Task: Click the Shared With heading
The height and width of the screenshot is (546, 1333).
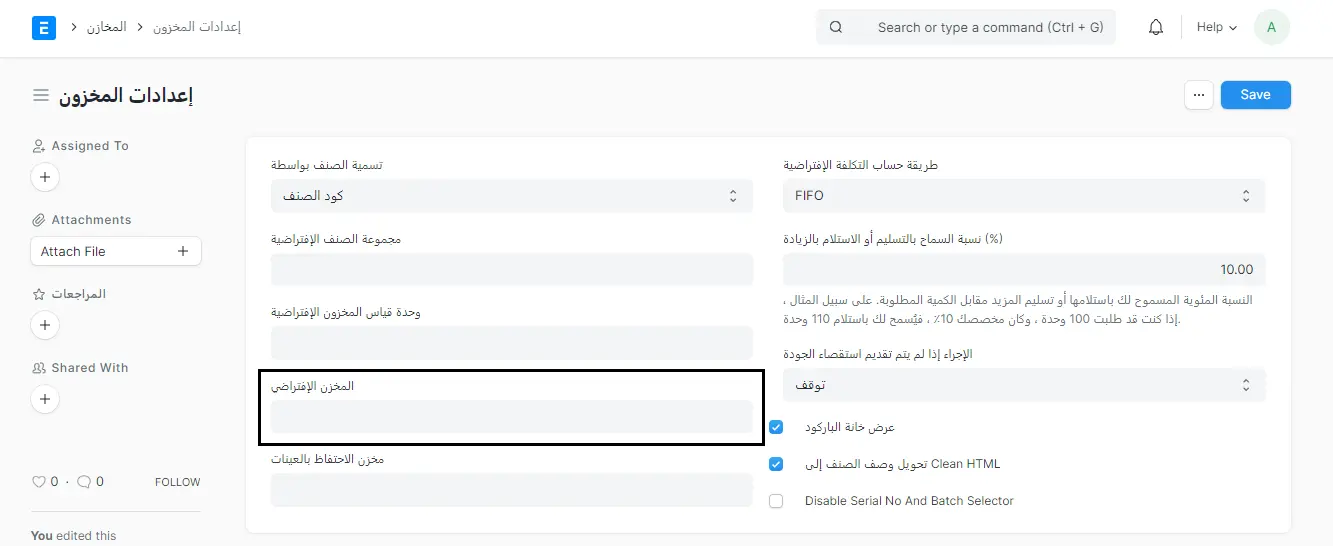Action: (x=90, y=368)
